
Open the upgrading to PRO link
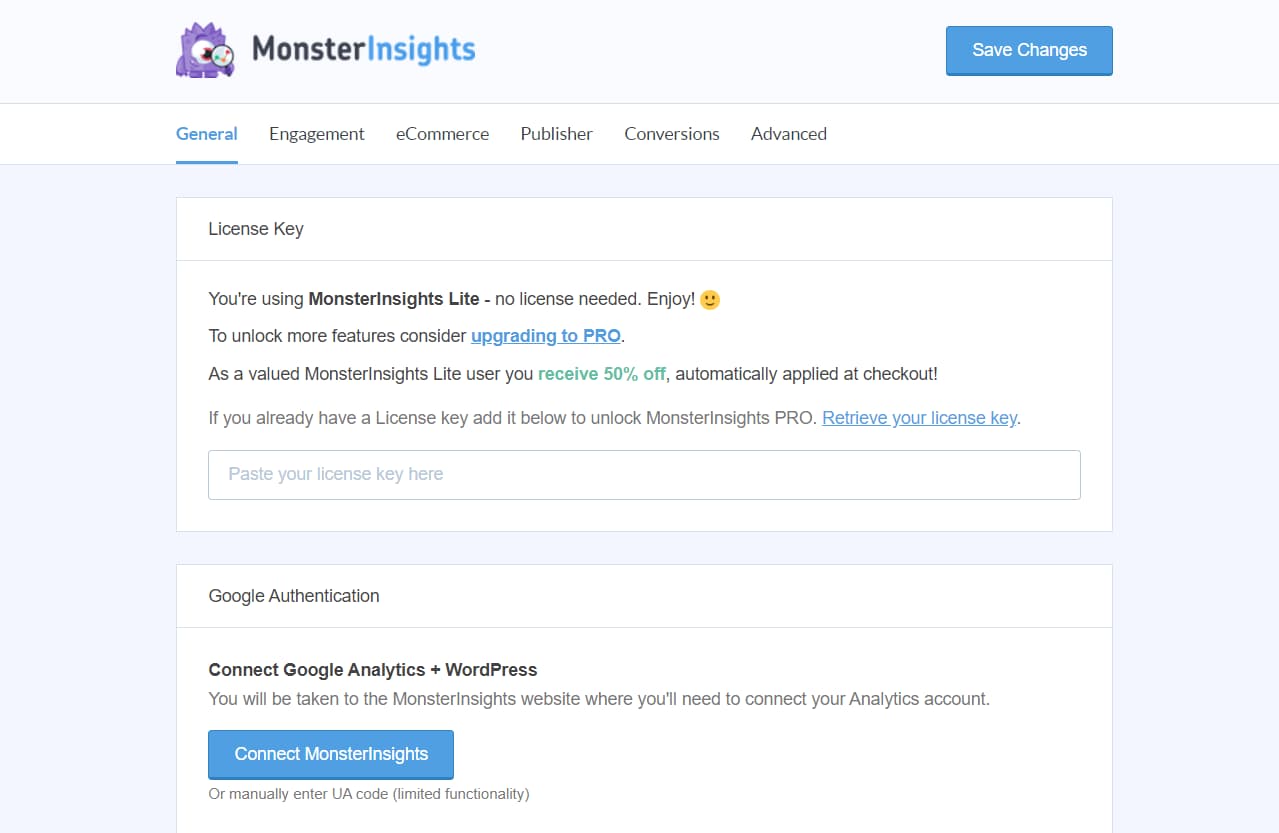click(x=545, y=335)
